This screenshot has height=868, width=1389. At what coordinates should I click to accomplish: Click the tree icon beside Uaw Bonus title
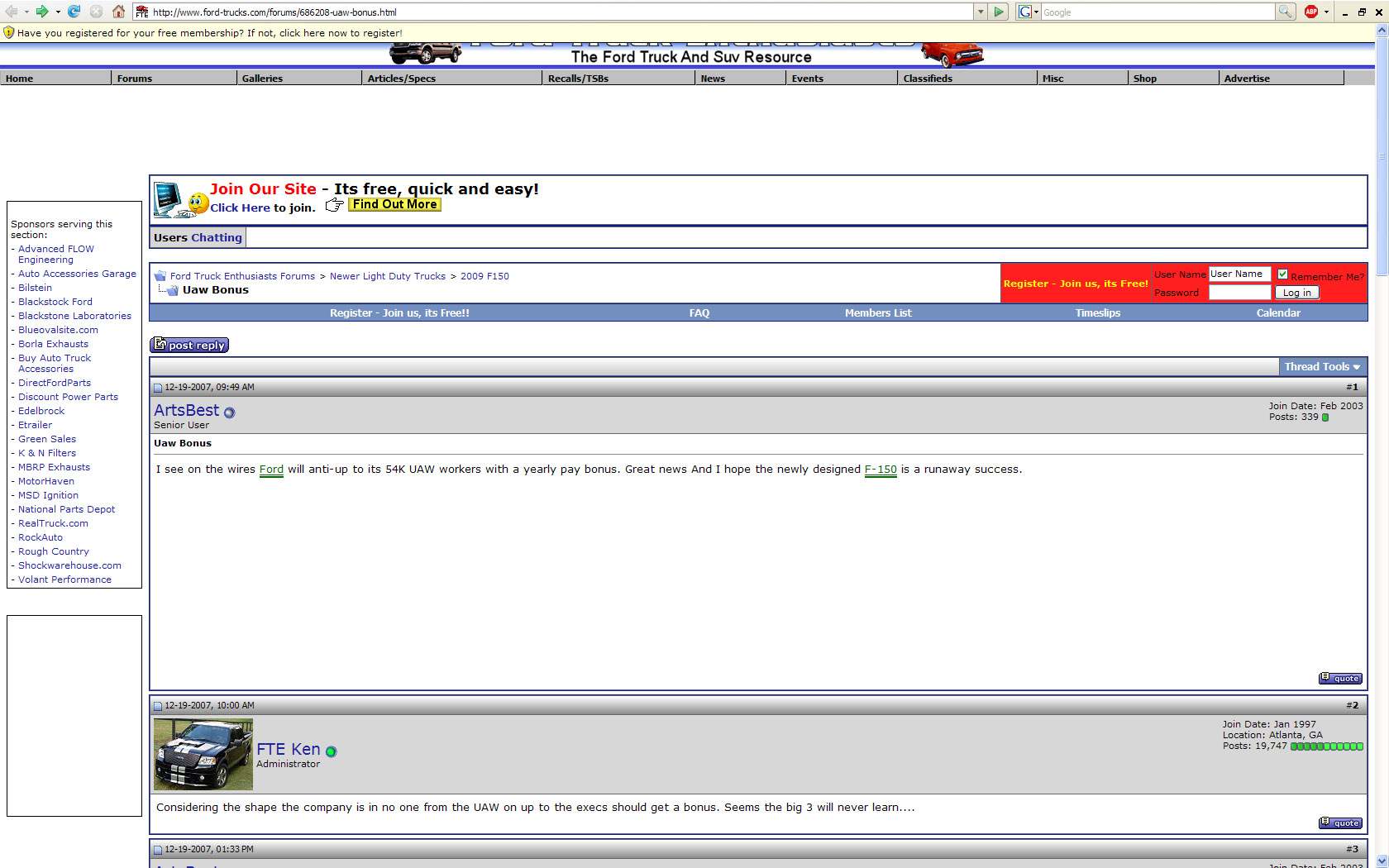[168, 290]
